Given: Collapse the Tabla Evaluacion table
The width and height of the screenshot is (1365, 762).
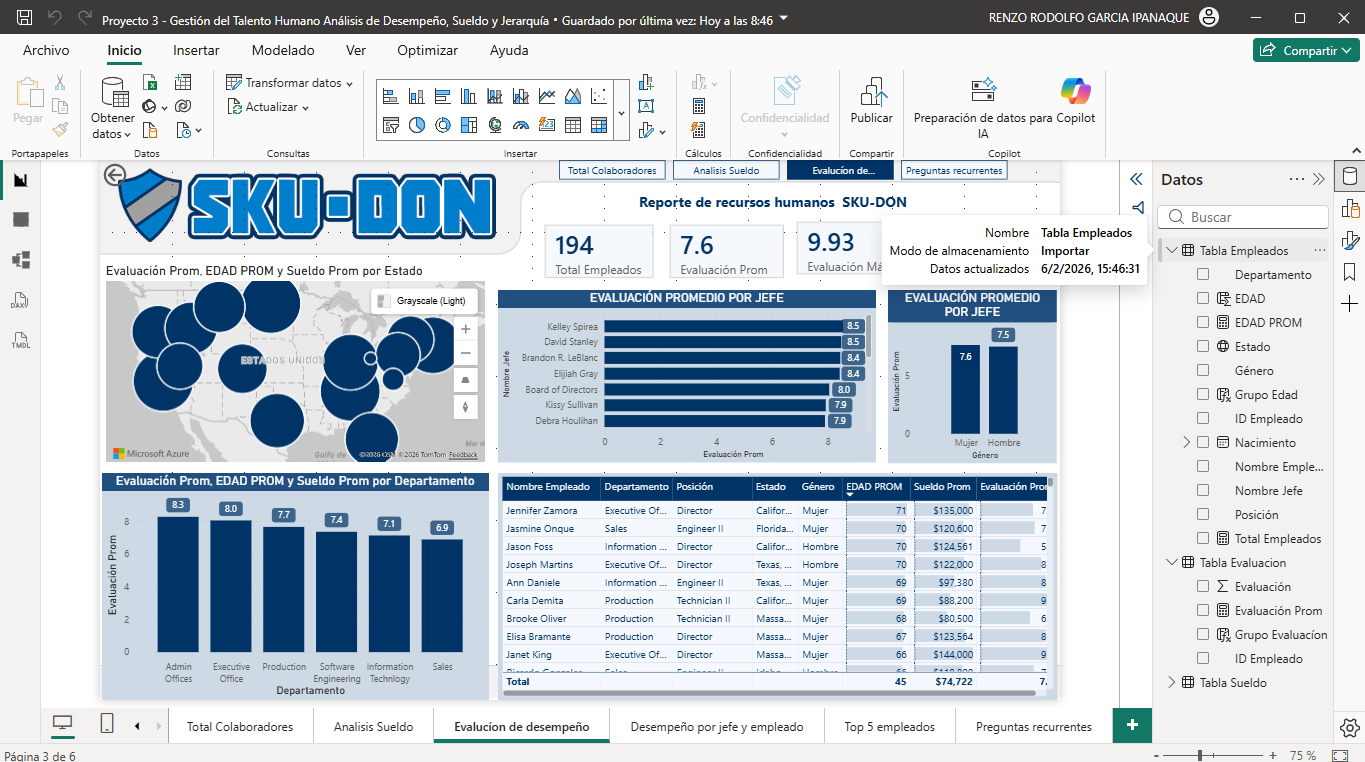Looking at the screenshot, I should (1172, 563).
